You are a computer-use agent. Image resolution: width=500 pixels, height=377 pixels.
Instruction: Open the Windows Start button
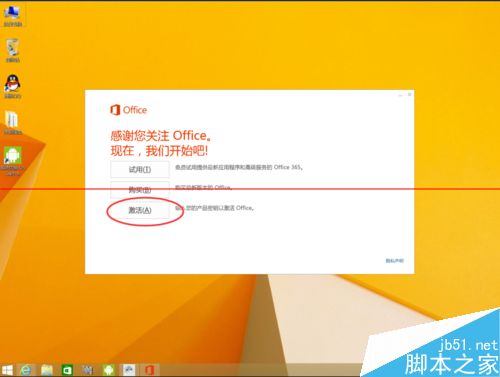(x=7, y=370)
